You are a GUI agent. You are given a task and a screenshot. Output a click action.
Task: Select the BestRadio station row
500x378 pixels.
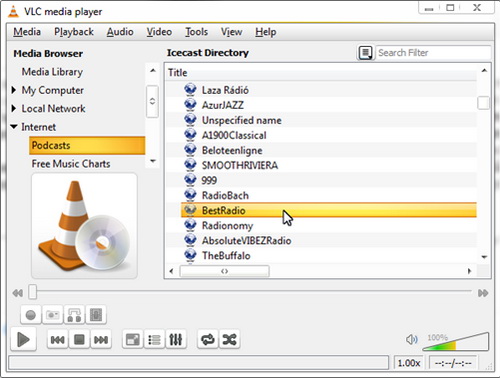click(329, 210)
